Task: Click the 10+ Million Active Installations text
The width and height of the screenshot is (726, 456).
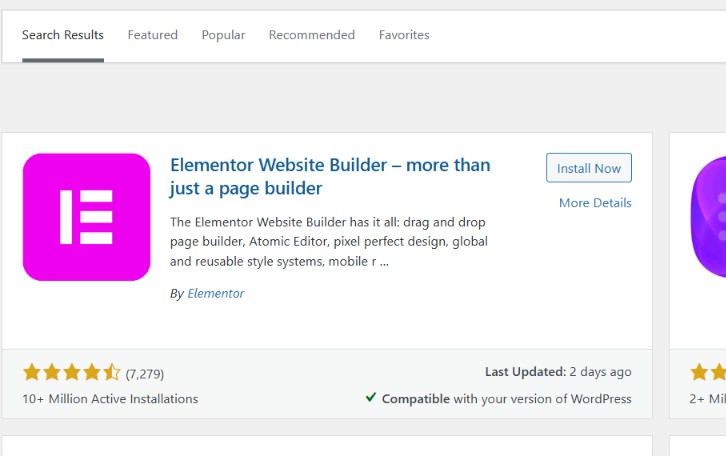Action: click(110, 399)
